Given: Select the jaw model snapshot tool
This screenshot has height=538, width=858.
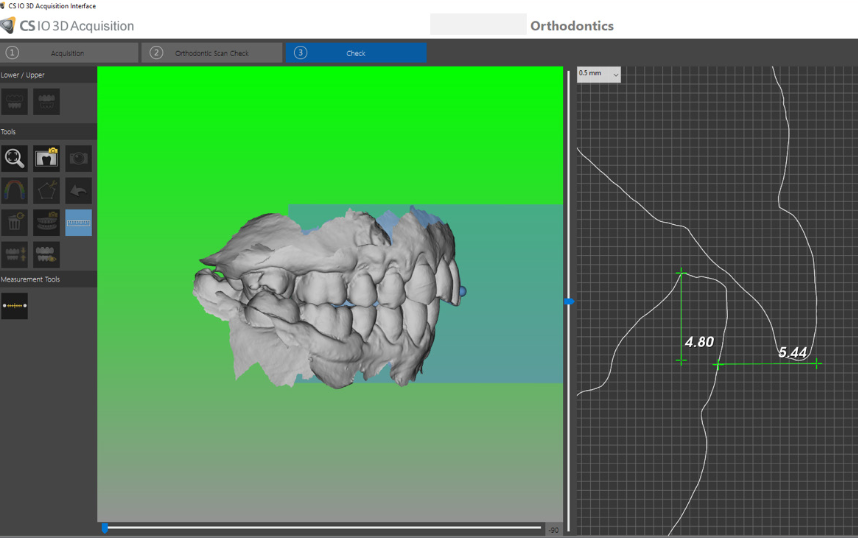Looking at the screenshot, I should [x=46, y=222].
